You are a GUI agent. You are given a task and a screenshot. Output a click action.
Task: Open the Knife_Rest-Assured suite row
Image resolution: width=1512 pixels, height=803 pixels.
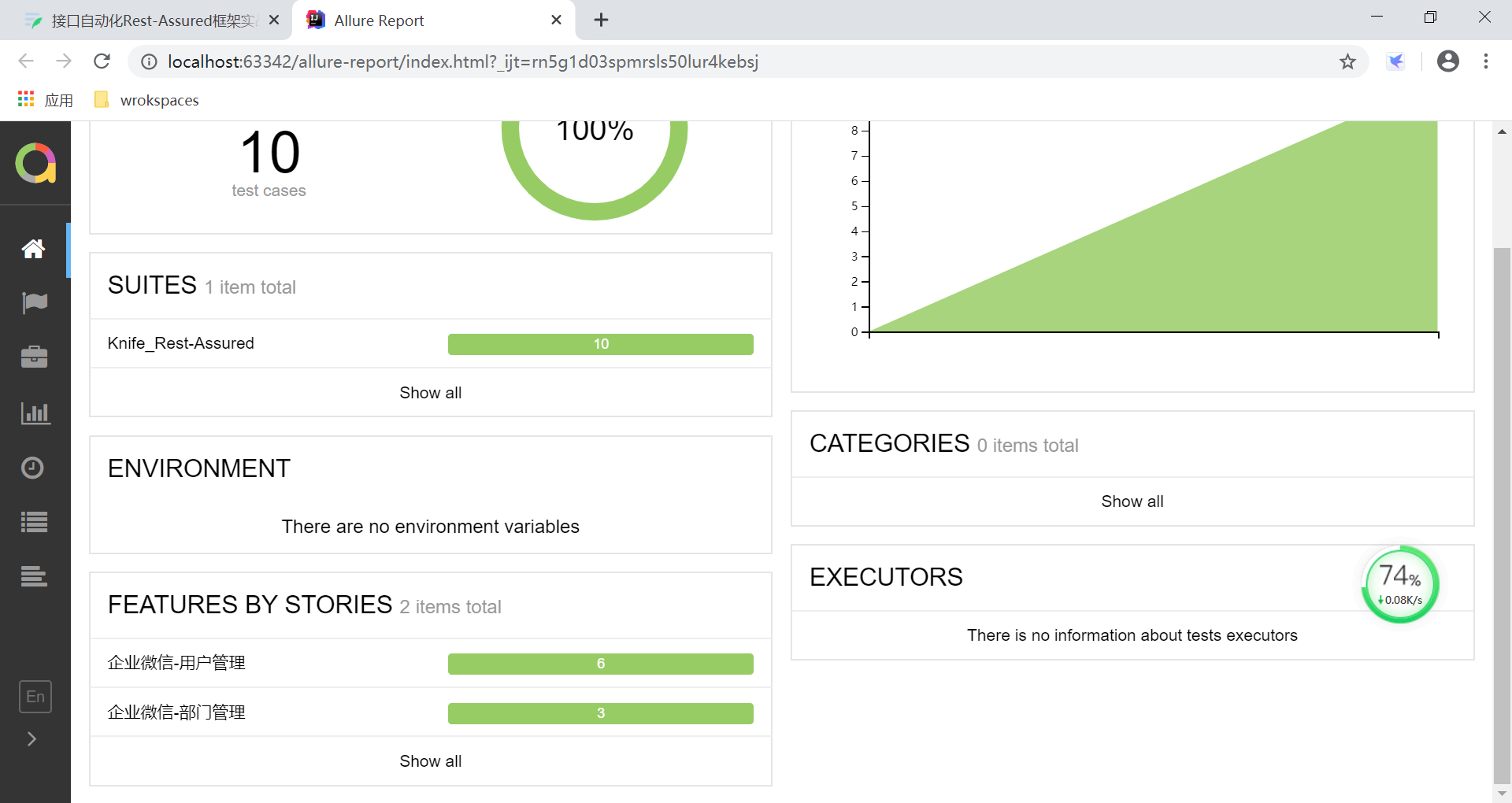[x=181, y=343]
